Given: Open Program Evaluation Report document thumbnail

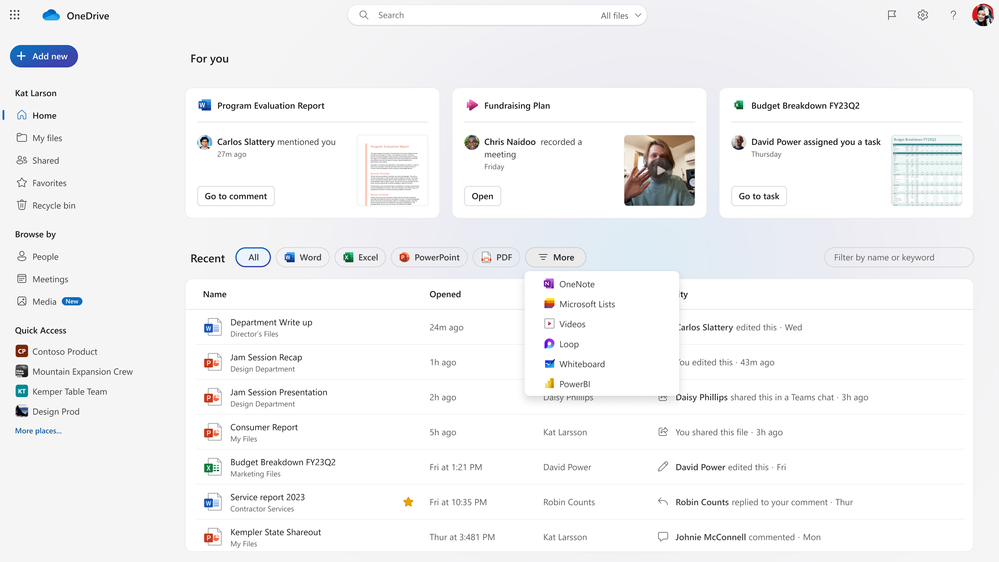Looking at the screenshot, I should coord(392,170).
